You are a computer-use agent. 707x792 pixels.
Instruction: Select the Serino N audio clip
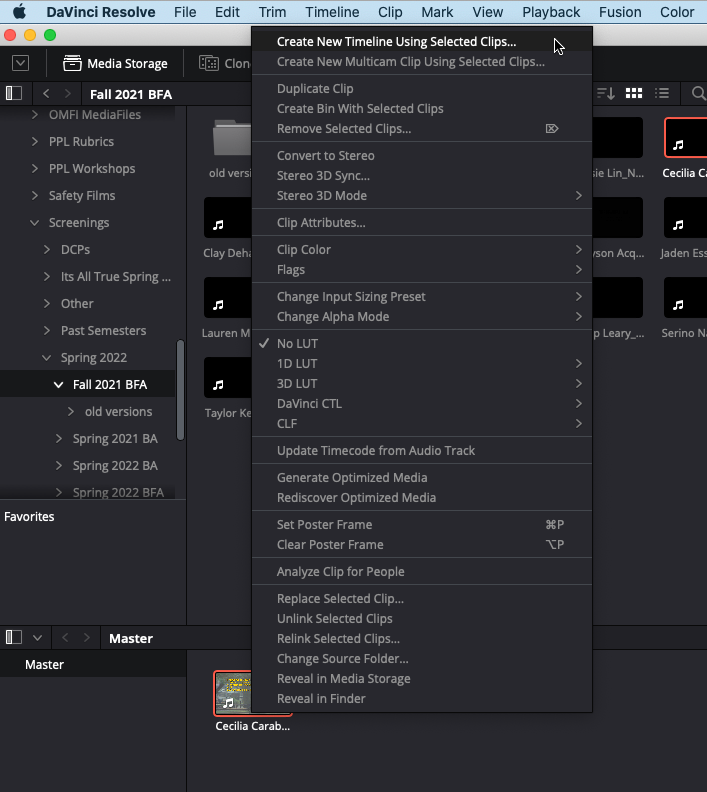pos(685,298)
